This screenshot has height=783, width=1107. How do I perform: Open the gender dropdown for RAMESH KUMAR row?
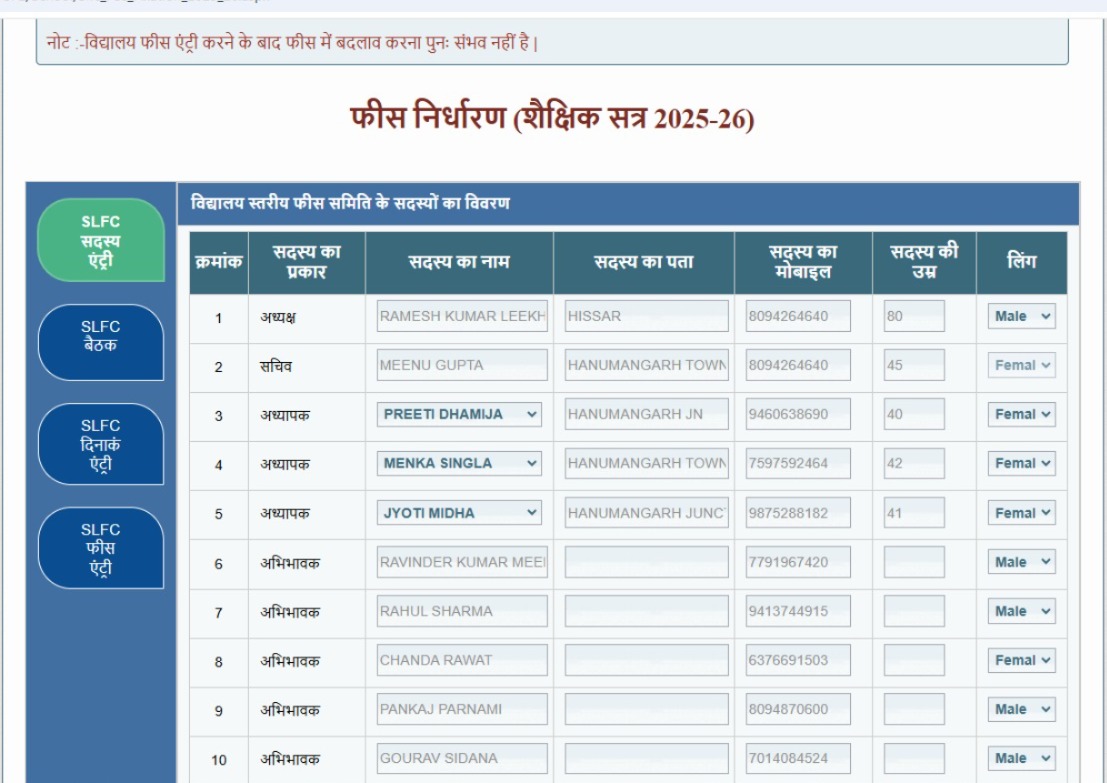pos(1022,316)
